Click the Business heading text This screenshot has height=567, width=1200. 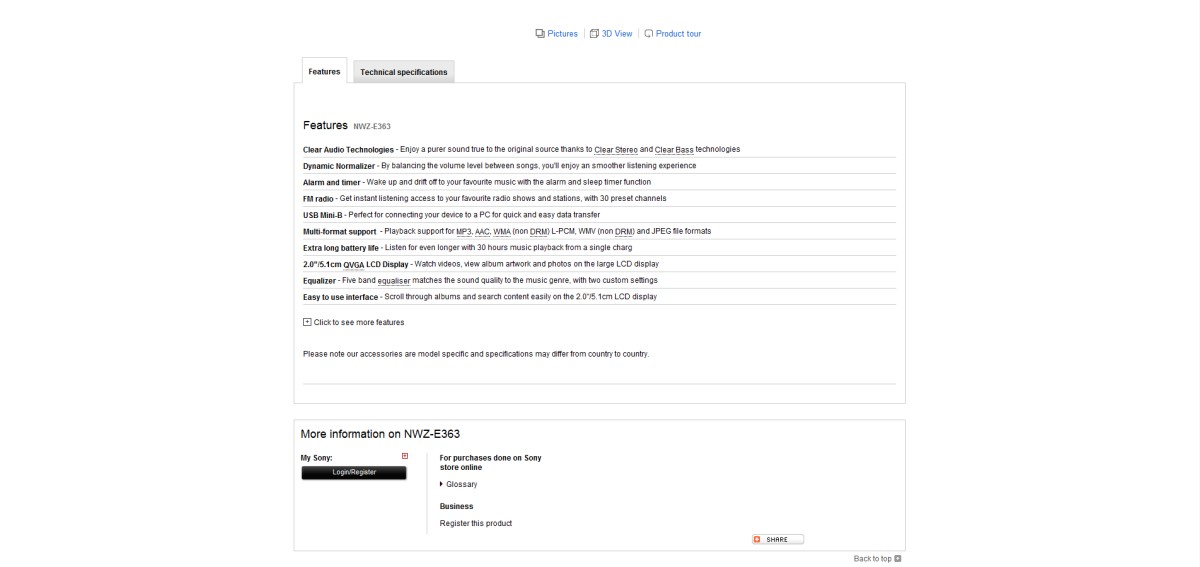456,506
